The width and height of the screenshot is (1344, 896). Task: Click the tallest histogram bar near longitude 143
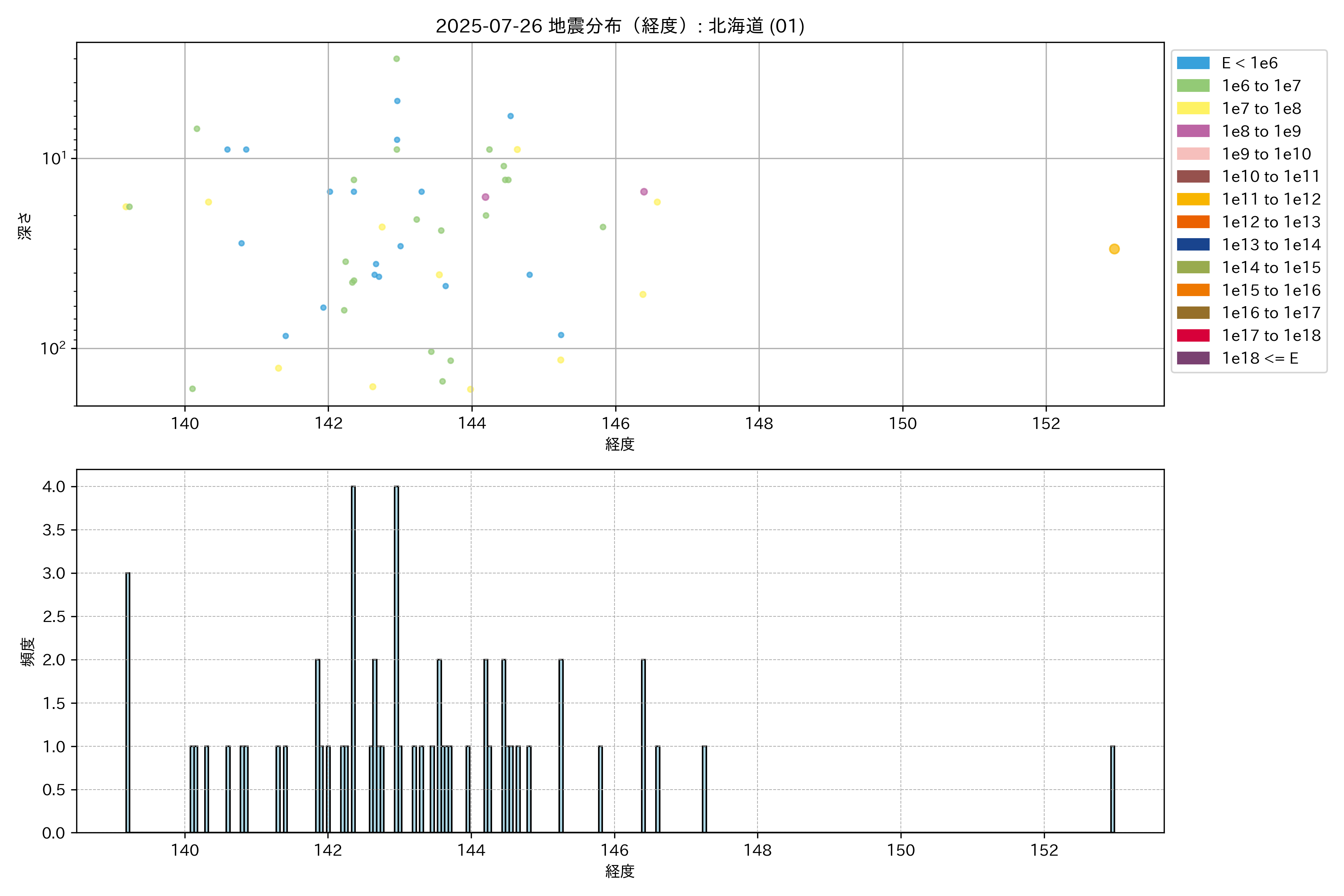[x=396, y=657]
